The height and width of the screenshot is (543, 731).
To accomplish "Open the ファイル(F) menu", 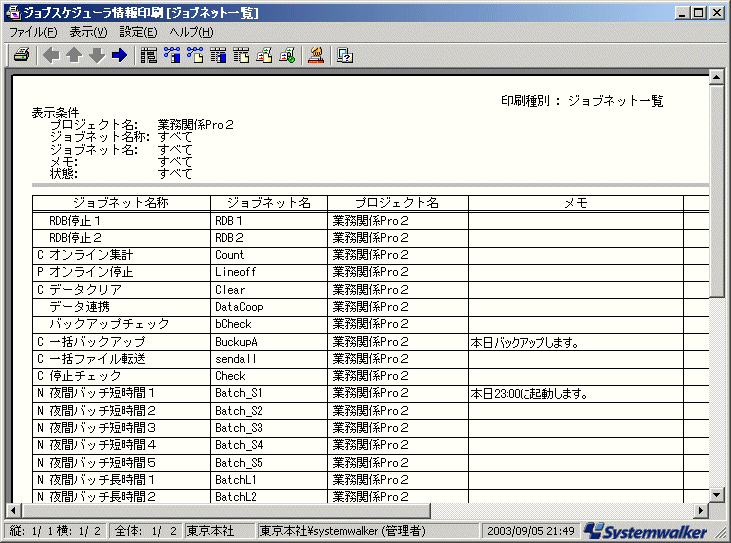I will click(33, 32).
